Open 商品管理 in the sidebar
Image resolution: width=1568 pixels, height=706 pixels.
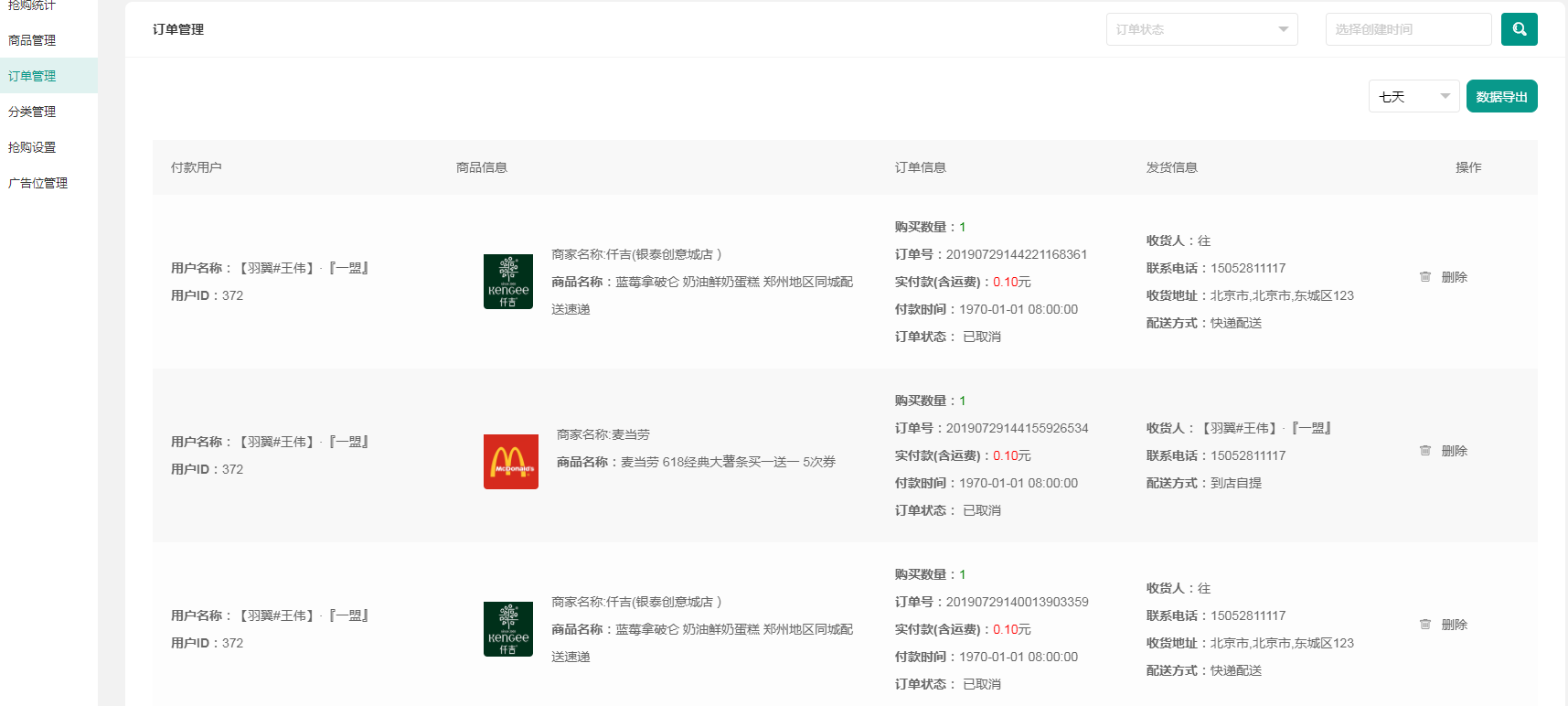pyautogui.click(x=32, y=40)
